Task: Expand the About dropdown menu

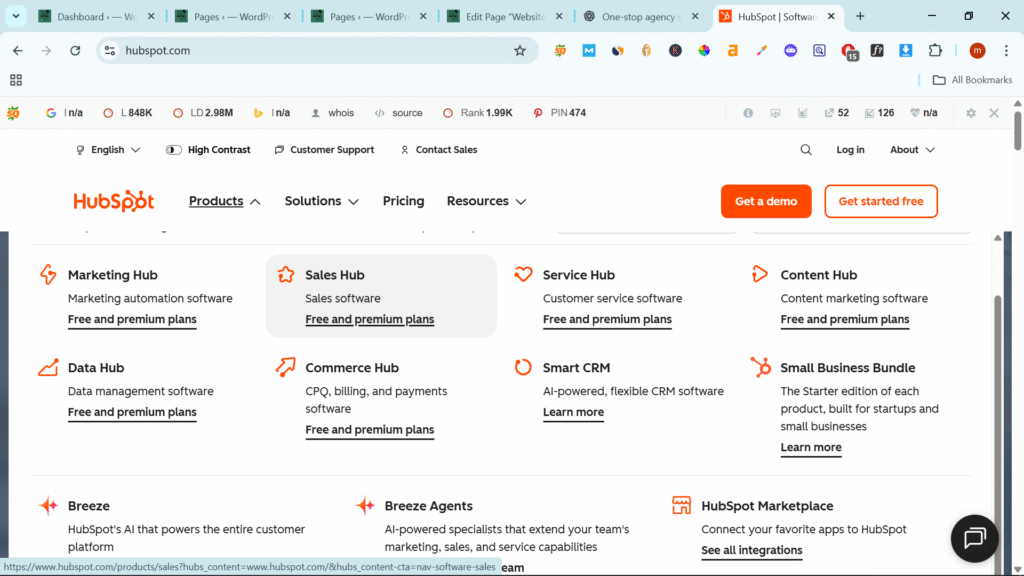Action: [912, 150]
